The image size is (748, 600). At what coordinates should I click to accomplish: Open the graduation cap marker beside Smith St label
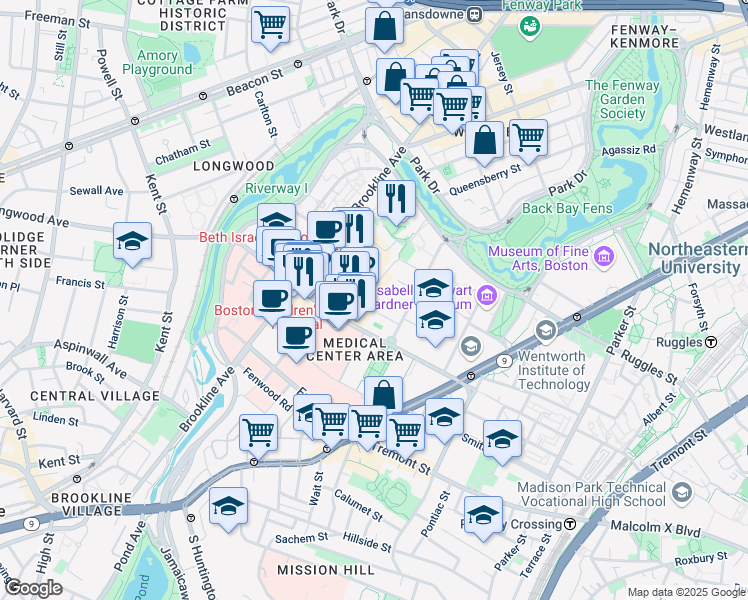click(502, 443)
